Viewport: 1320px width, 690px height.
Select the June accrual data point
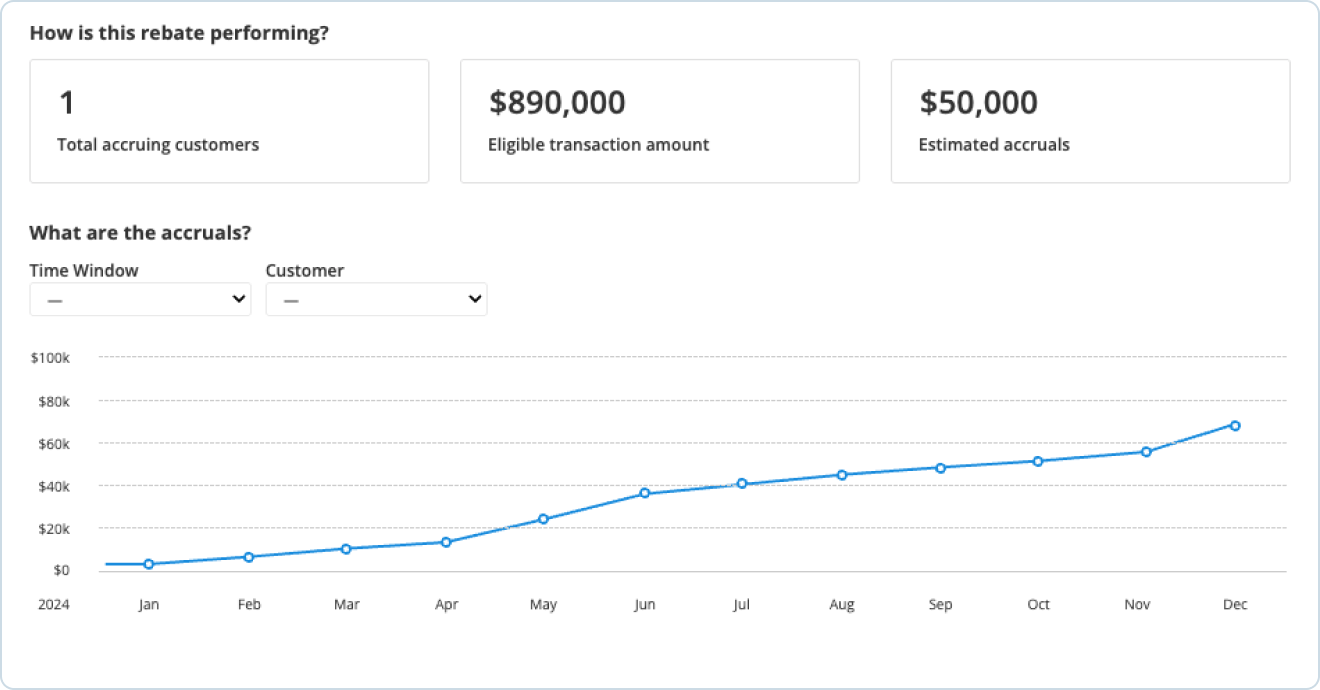pyautogui.click(x=645, y=493)
